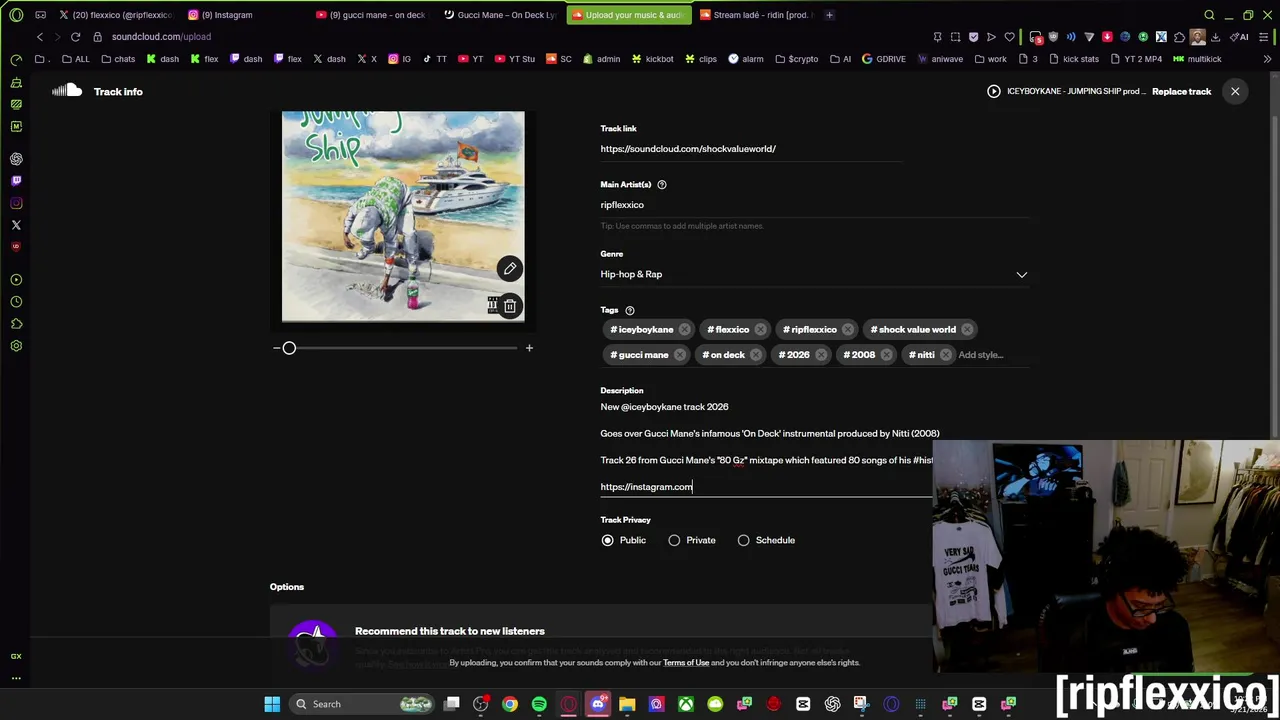Click the SoundCloud logo in the header
Viewport: 1280px width, 720px height.
coord(67,91)
